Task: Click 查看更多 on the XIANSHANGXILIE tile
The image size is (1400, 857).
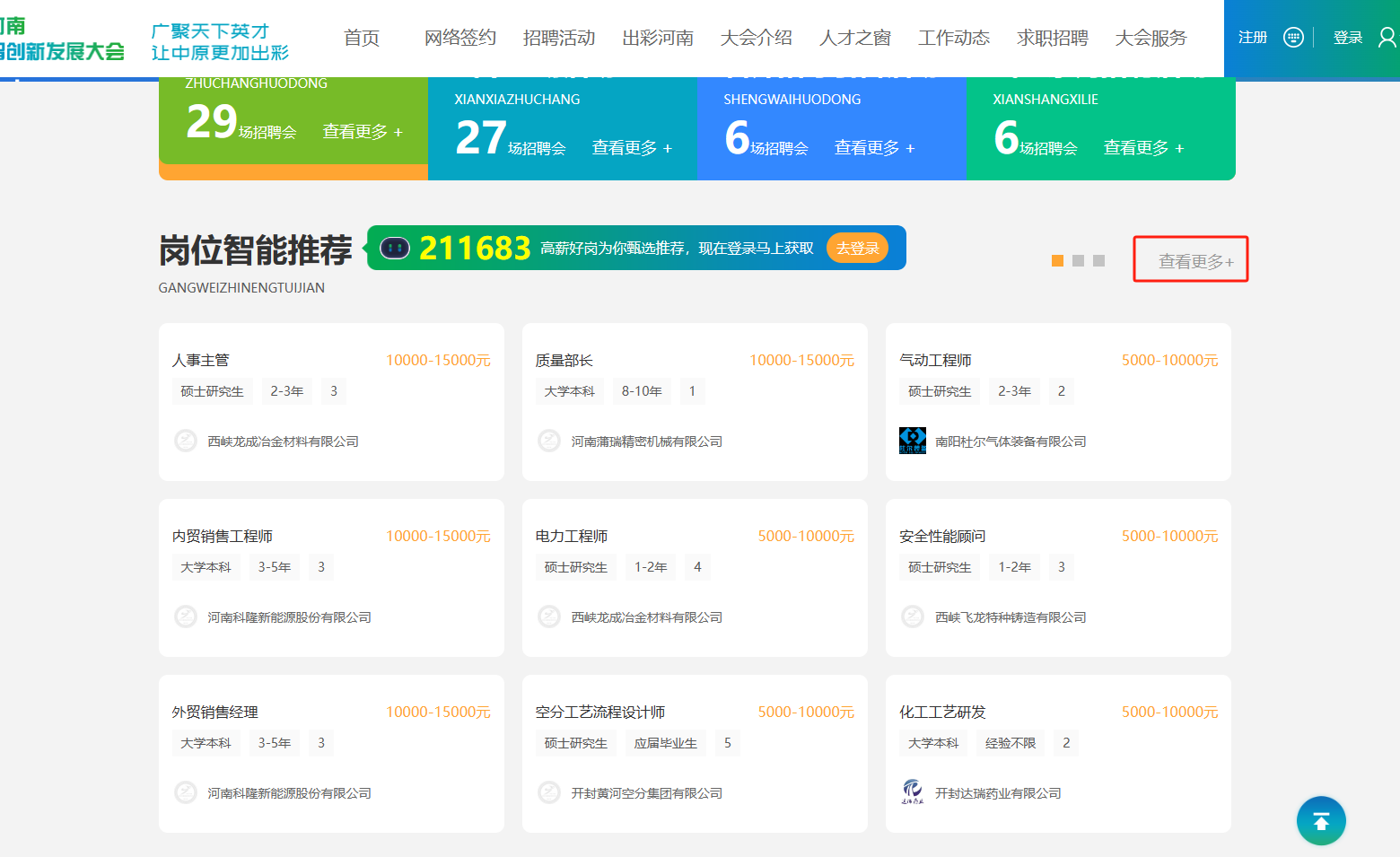Action: coord(1143,148)
